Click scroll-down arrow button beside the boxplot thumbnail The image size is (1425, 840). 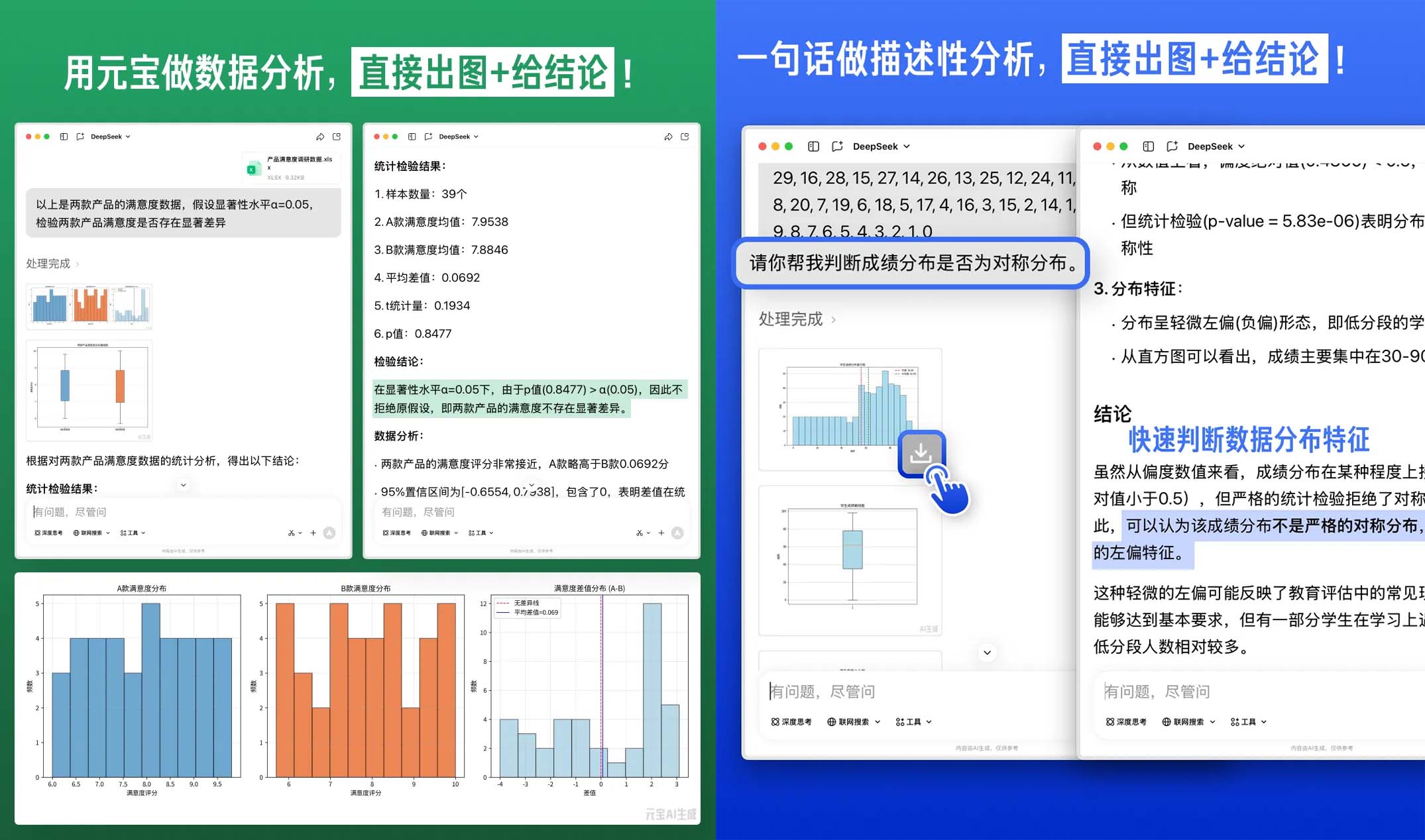(x=987, y=653)
